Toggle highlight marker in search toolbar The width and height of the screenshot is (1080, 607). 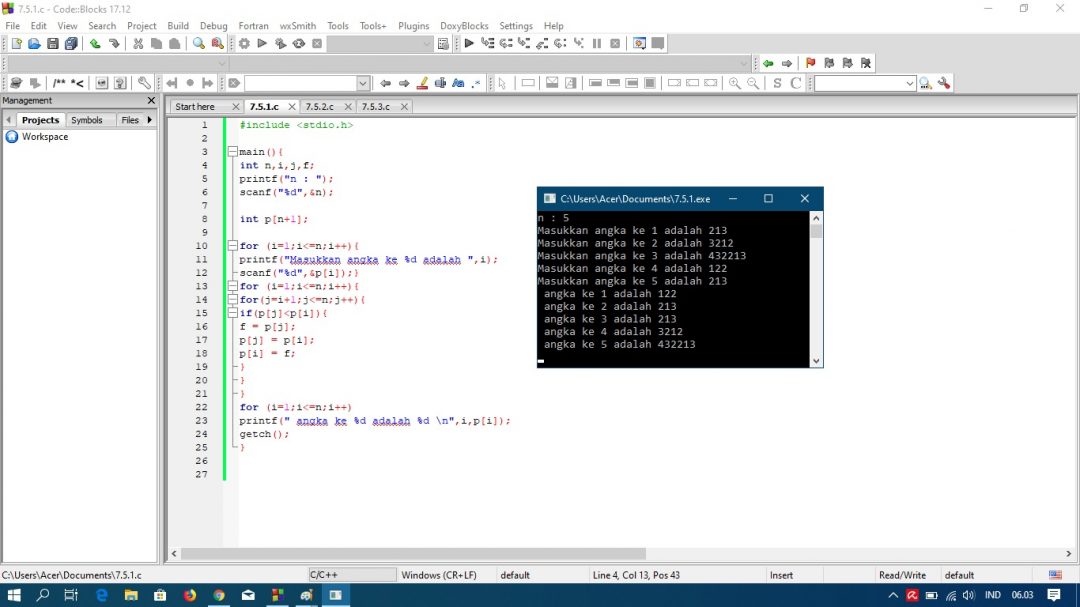tap(422, 83)
